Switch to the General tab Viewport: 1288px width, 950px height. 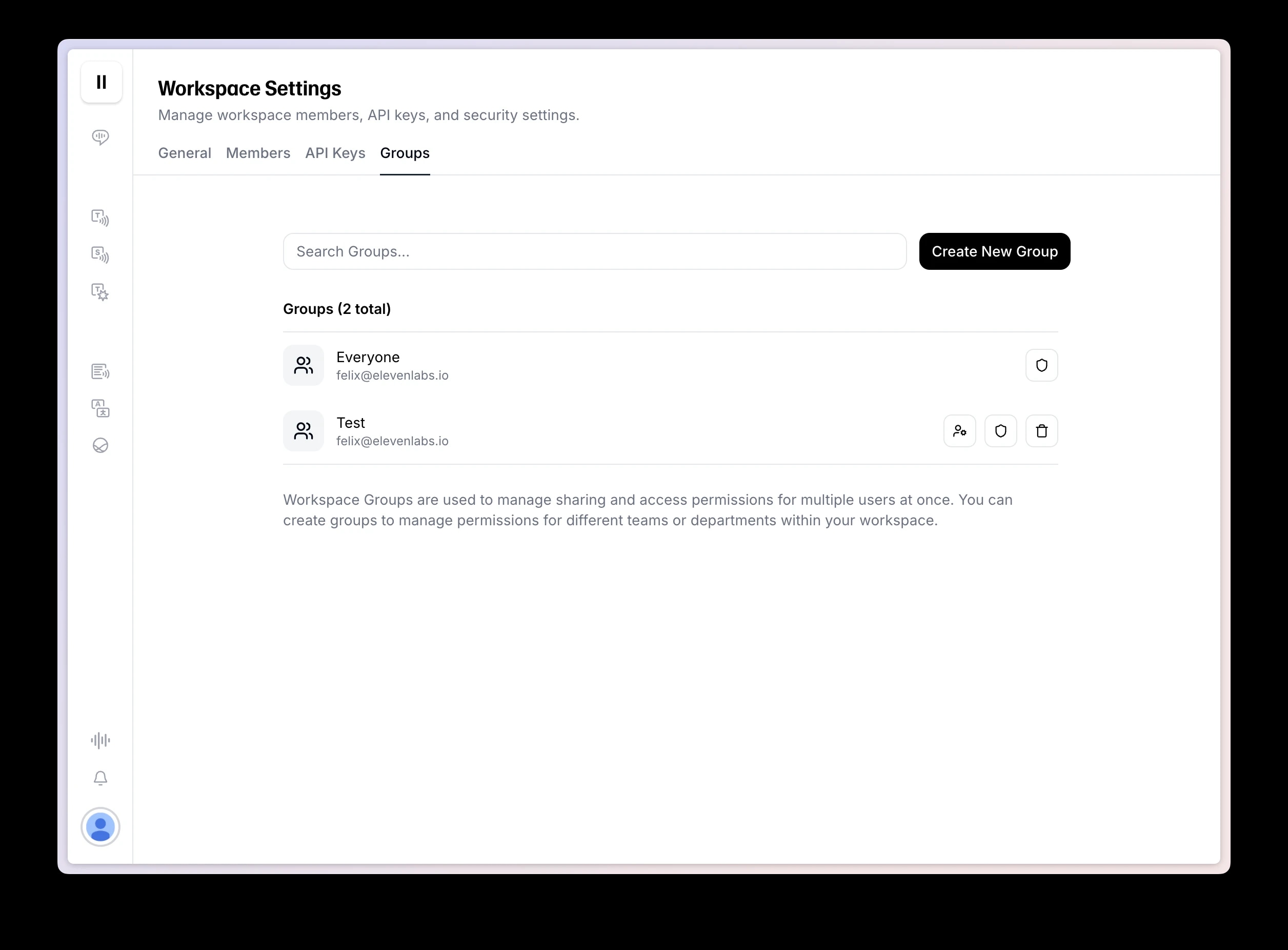click(185, 153)
